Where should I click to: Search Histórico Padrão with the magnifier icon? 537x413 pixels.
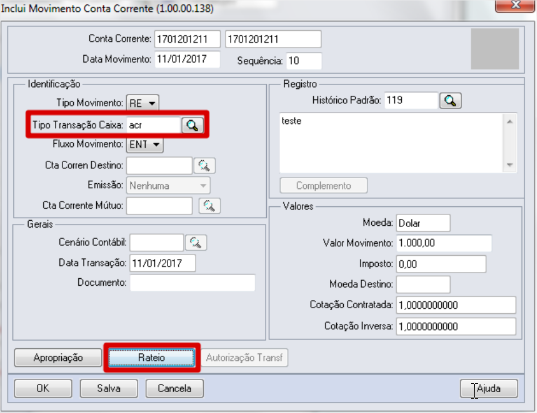[x=450, y=101]
